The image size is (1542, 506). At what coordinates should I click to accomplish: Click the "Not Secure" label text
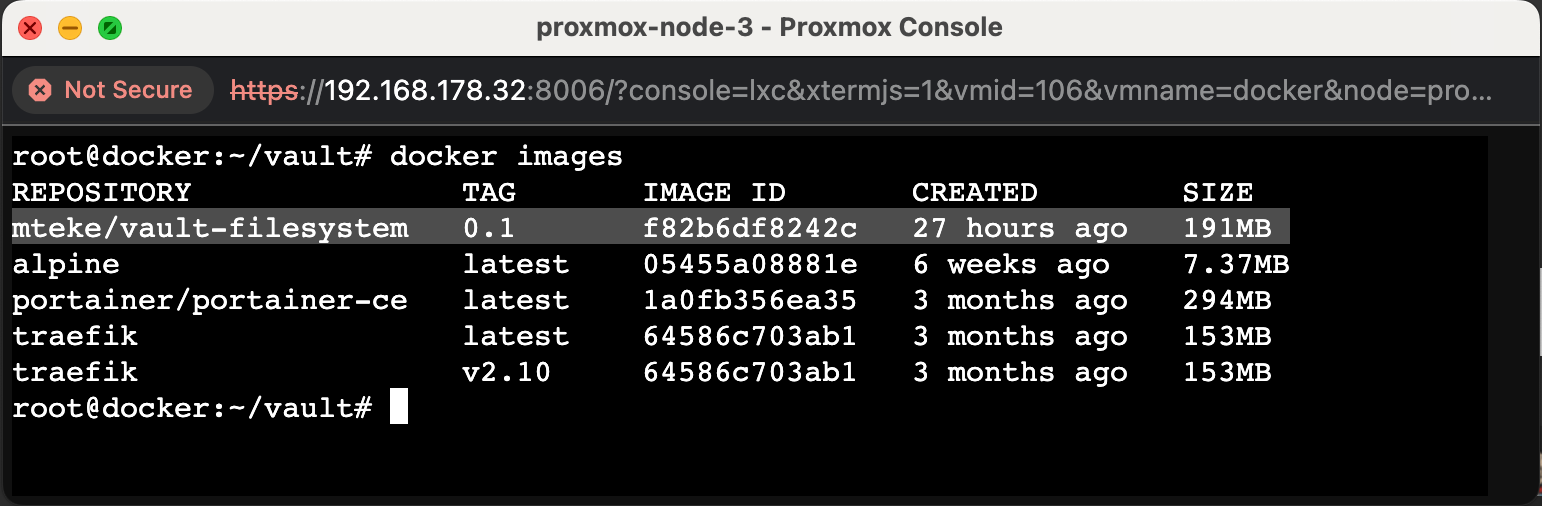128,90
